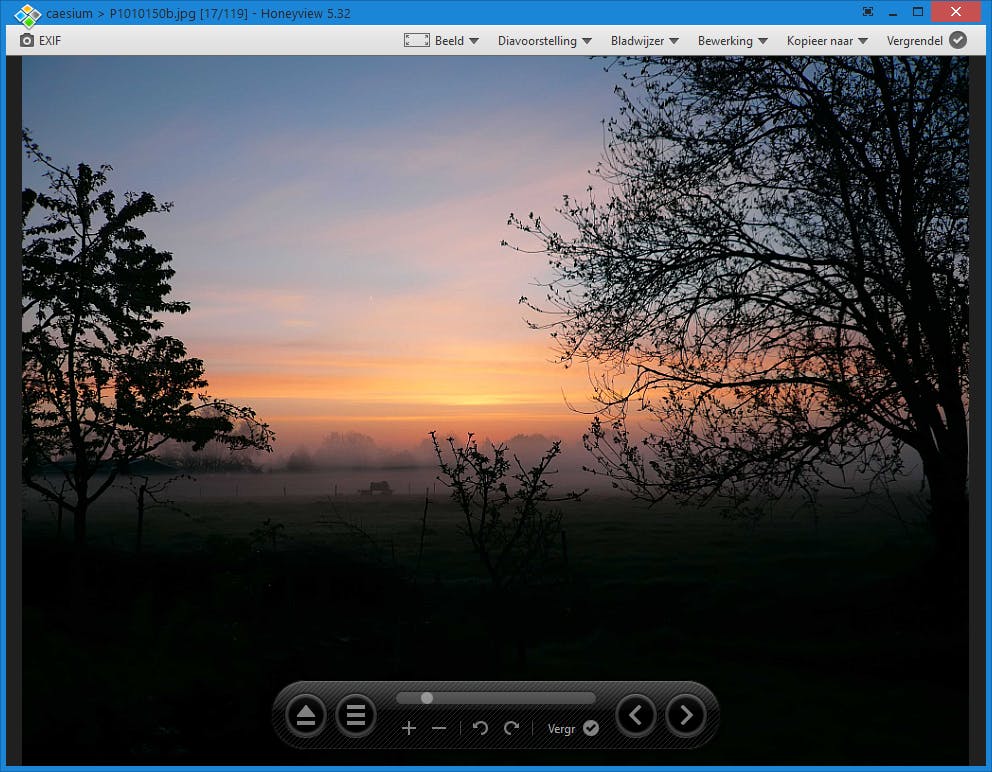The height and width of the screenshot is (772, 992).
Task: Go to the next image with the right arrow
Action: pyautogui.click(x=686, y=715)
